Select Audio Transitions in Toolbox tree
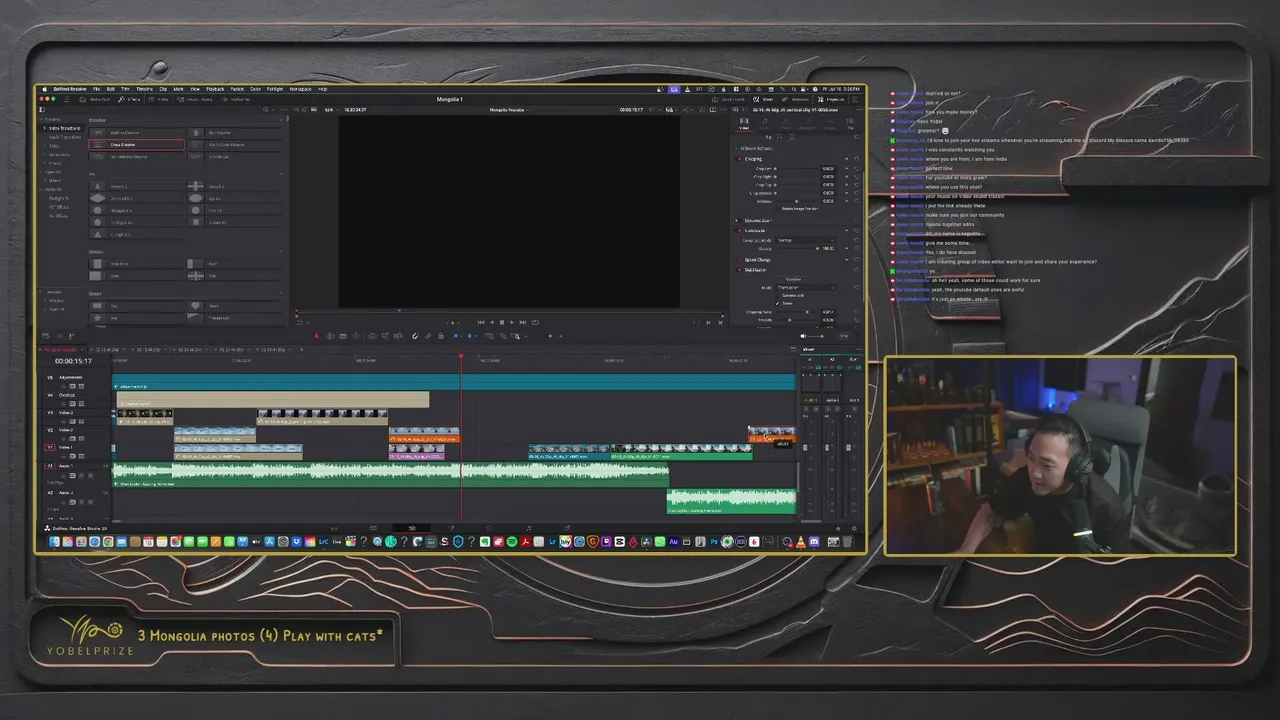1280x720 pixels. 65,137
